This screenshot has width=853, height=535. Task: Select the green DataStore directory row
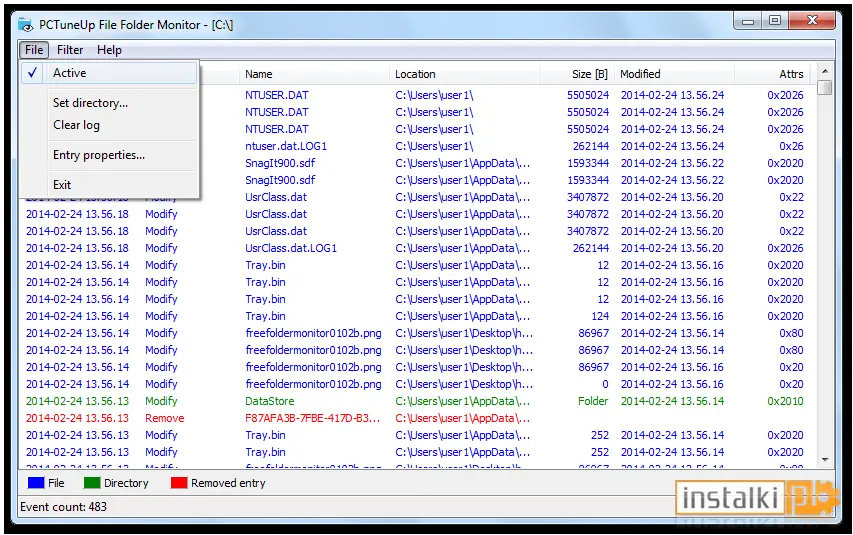[416, 401]
